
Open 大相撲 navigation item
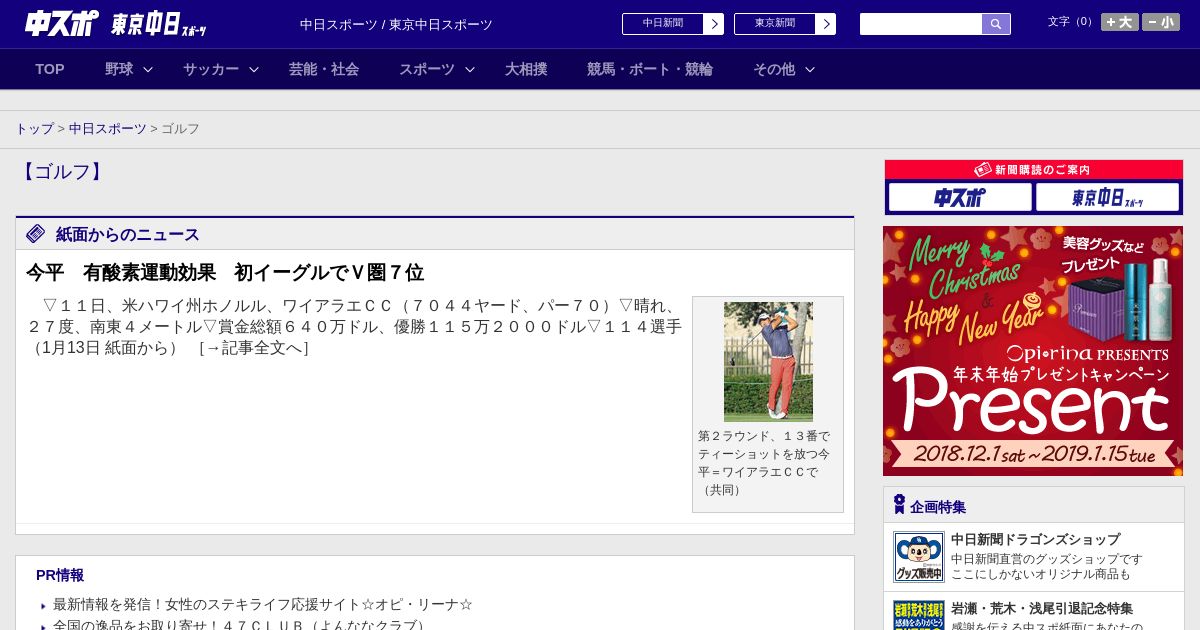[526, 69]
